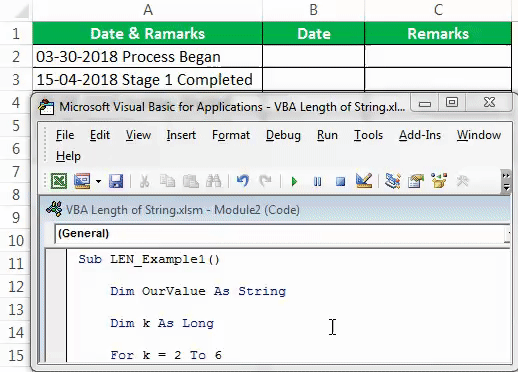This screenshot has height=372, width=518.
Task: Click the Insert UserForm toolbar icon
Action: coord(82,181)
